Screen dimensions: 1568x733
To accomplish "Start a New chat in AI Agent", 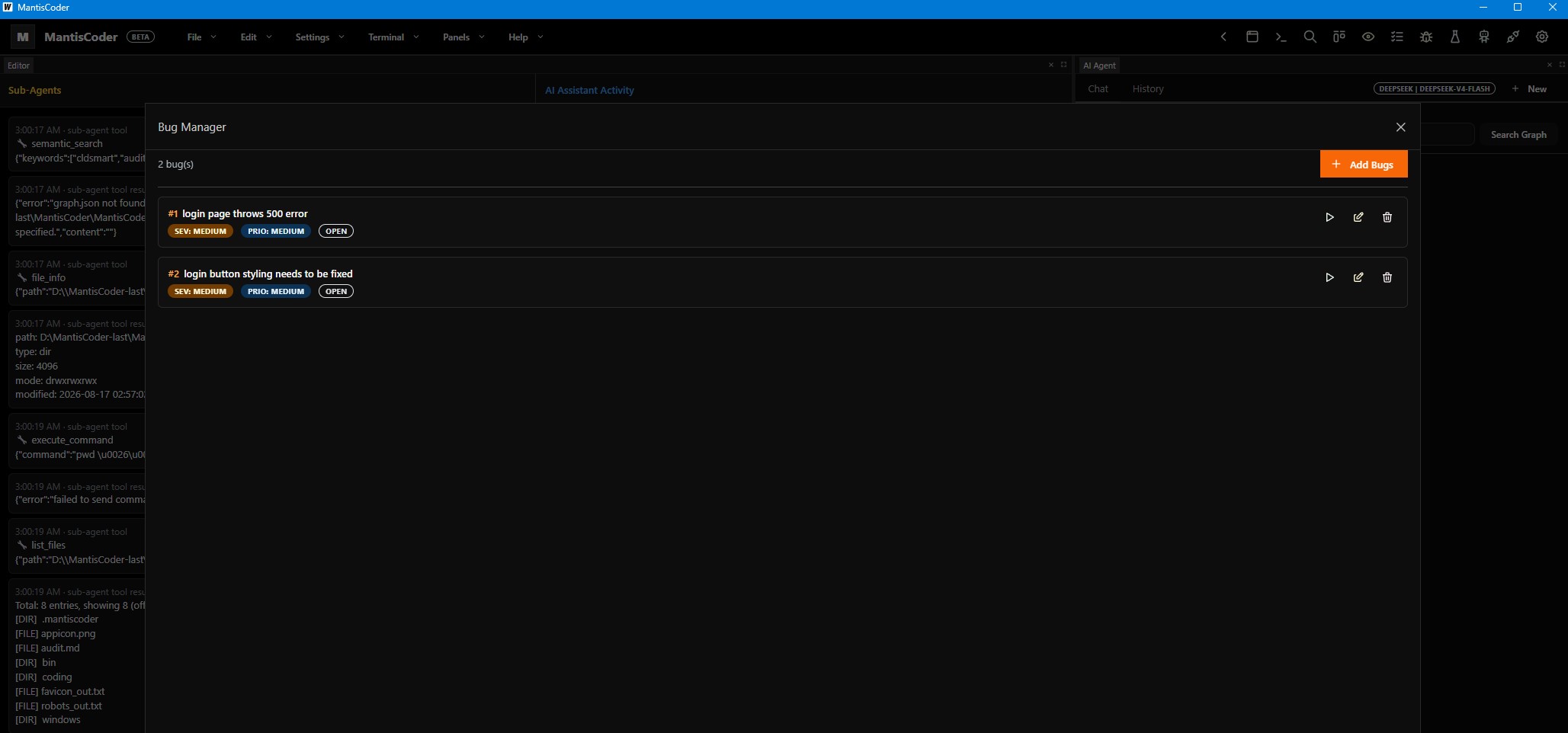I will (1529, 89).
